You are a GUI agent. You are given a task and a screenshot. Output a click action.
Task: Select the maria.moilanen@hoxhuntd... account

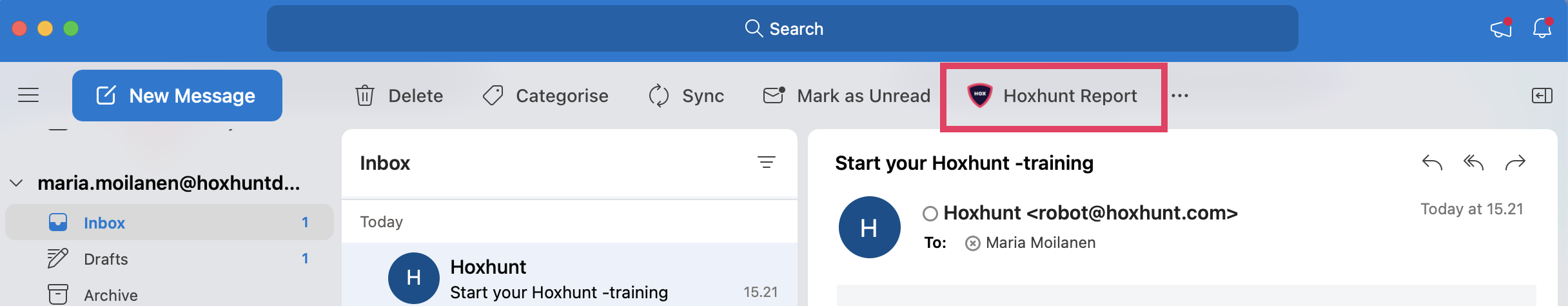169,183
